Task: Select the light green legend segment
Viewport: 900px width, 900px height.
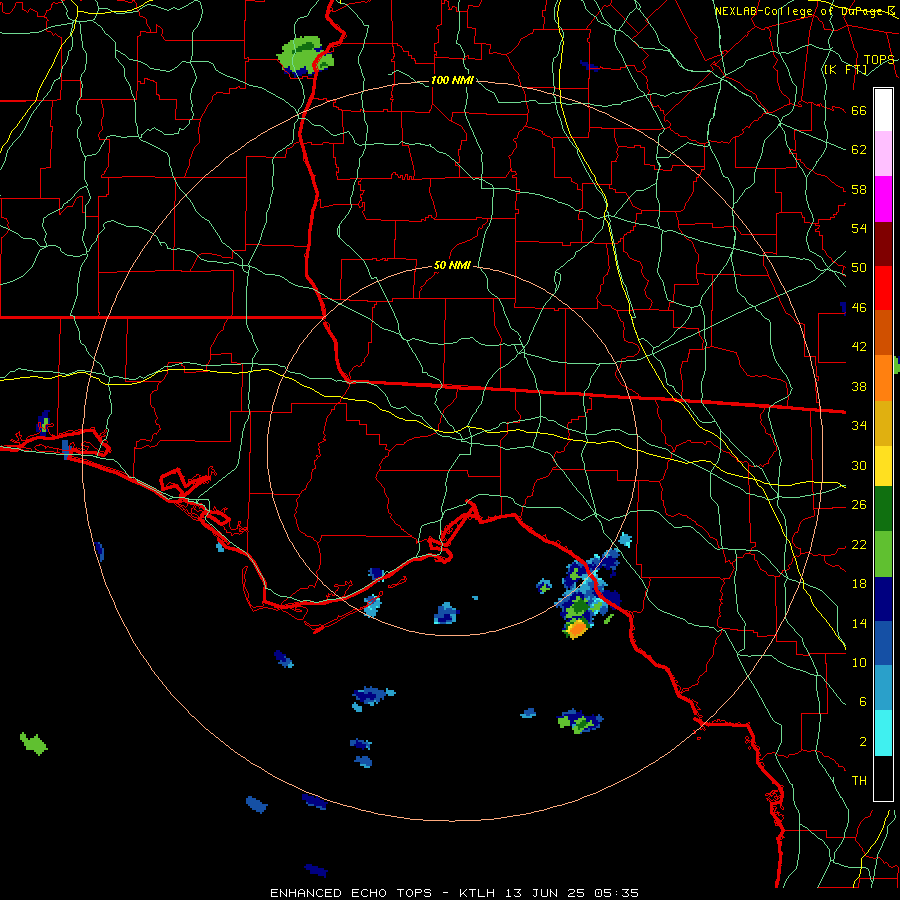Action: (x=883, y=554)
